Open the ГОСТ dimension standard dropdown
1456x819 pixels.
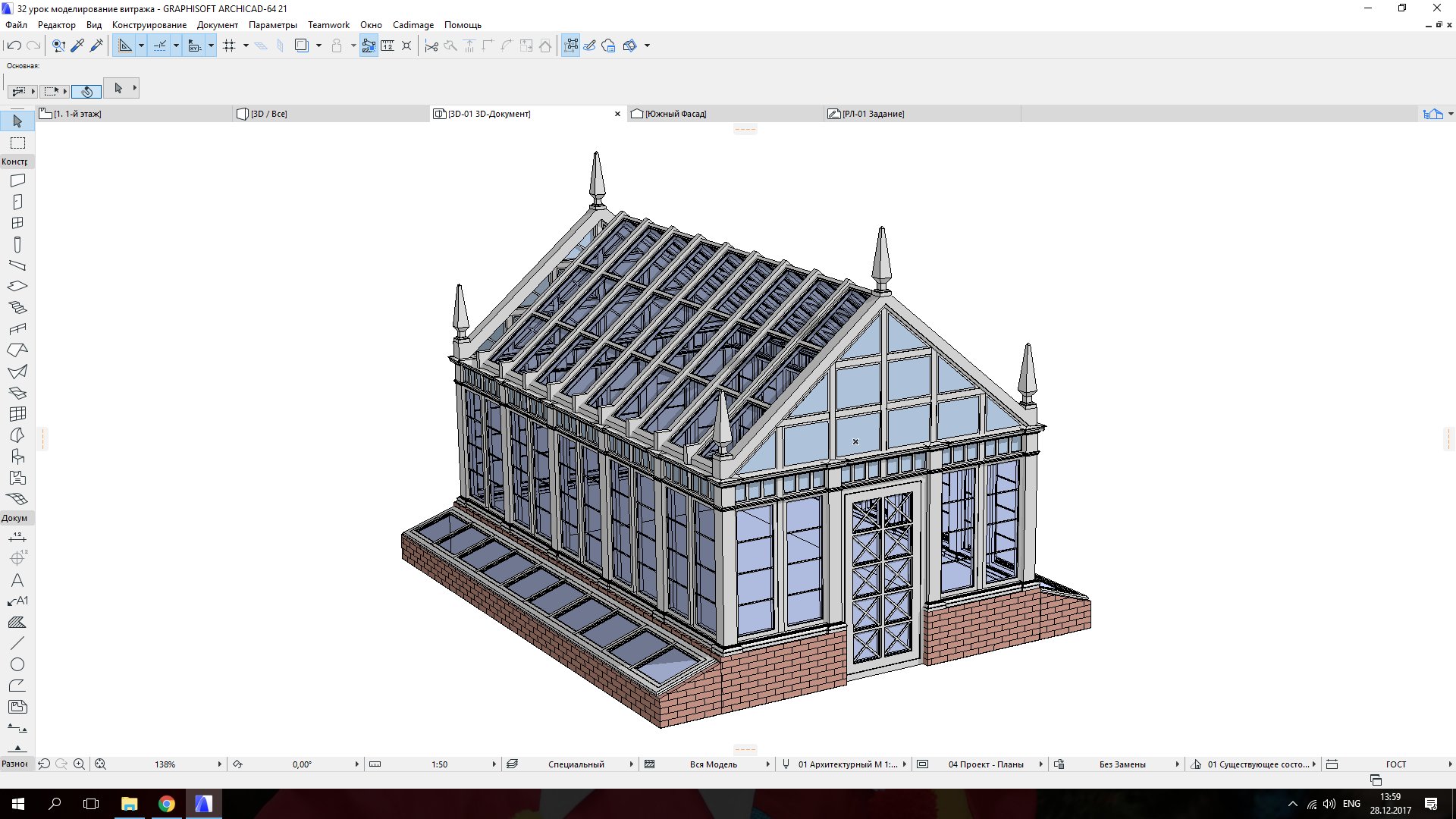pyautogui.click(x=1450, y=764)
